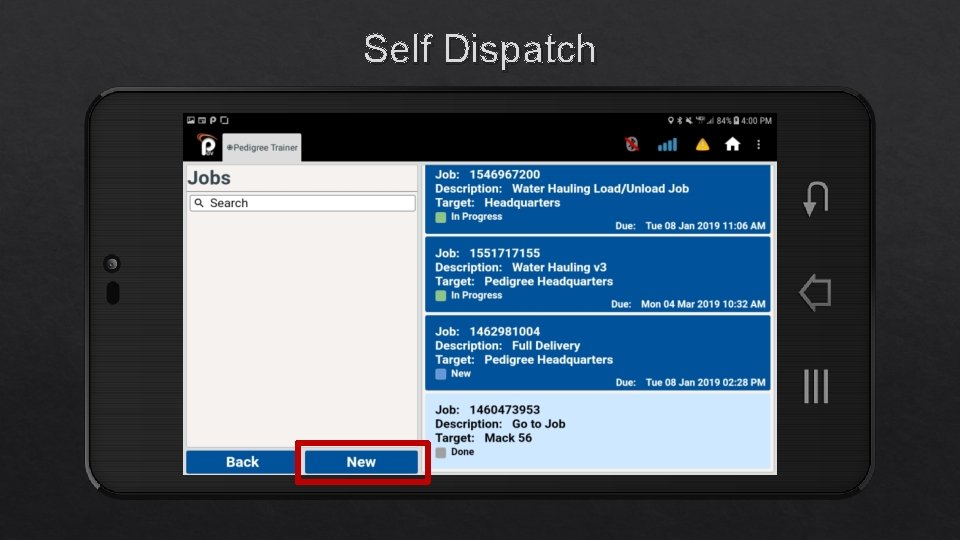Open the yellow warning triangle alert

[702, 144]
